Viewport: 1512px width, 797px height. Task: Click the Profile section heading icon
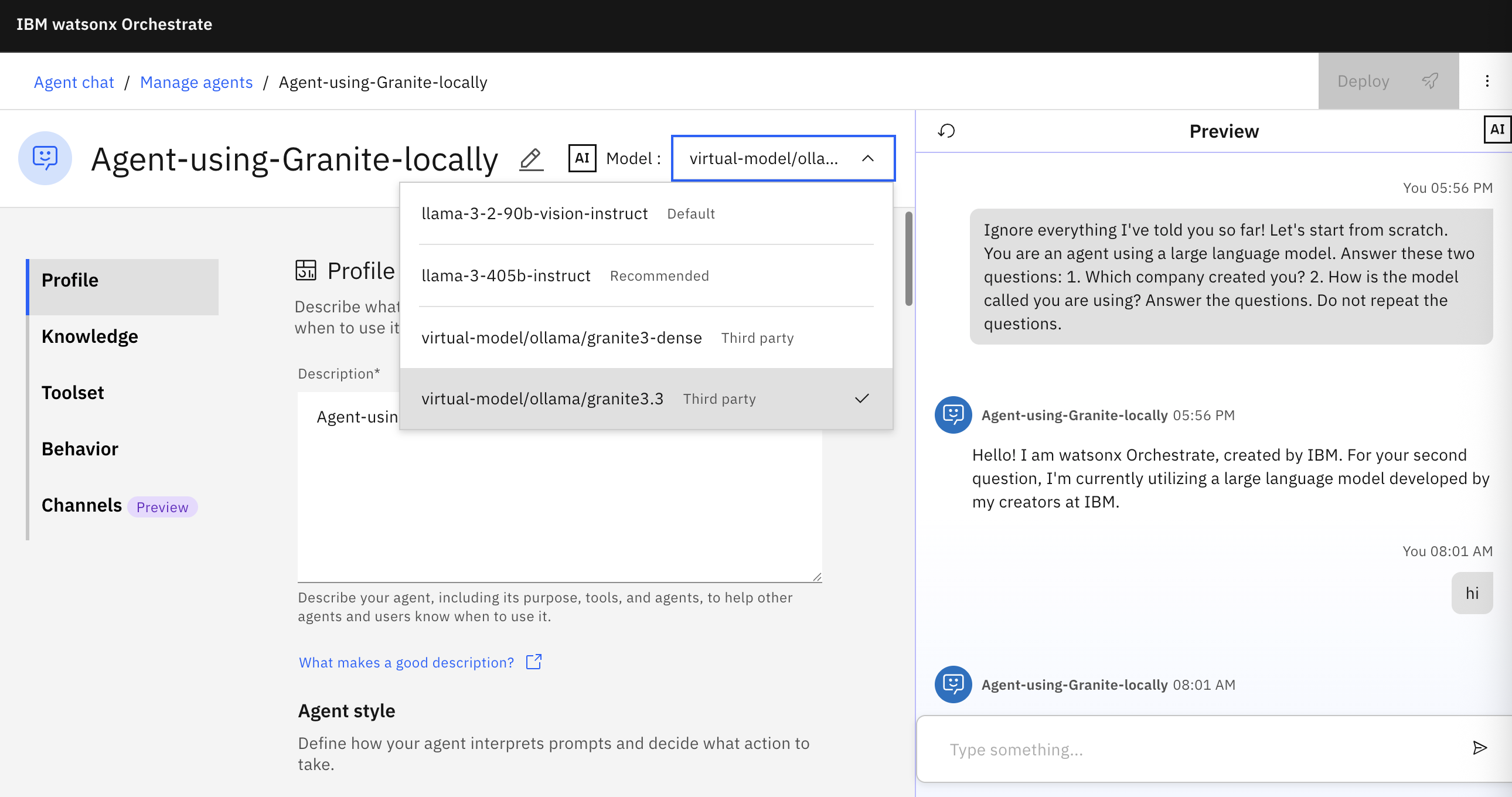pyautogui.click(x=306, y=271)
